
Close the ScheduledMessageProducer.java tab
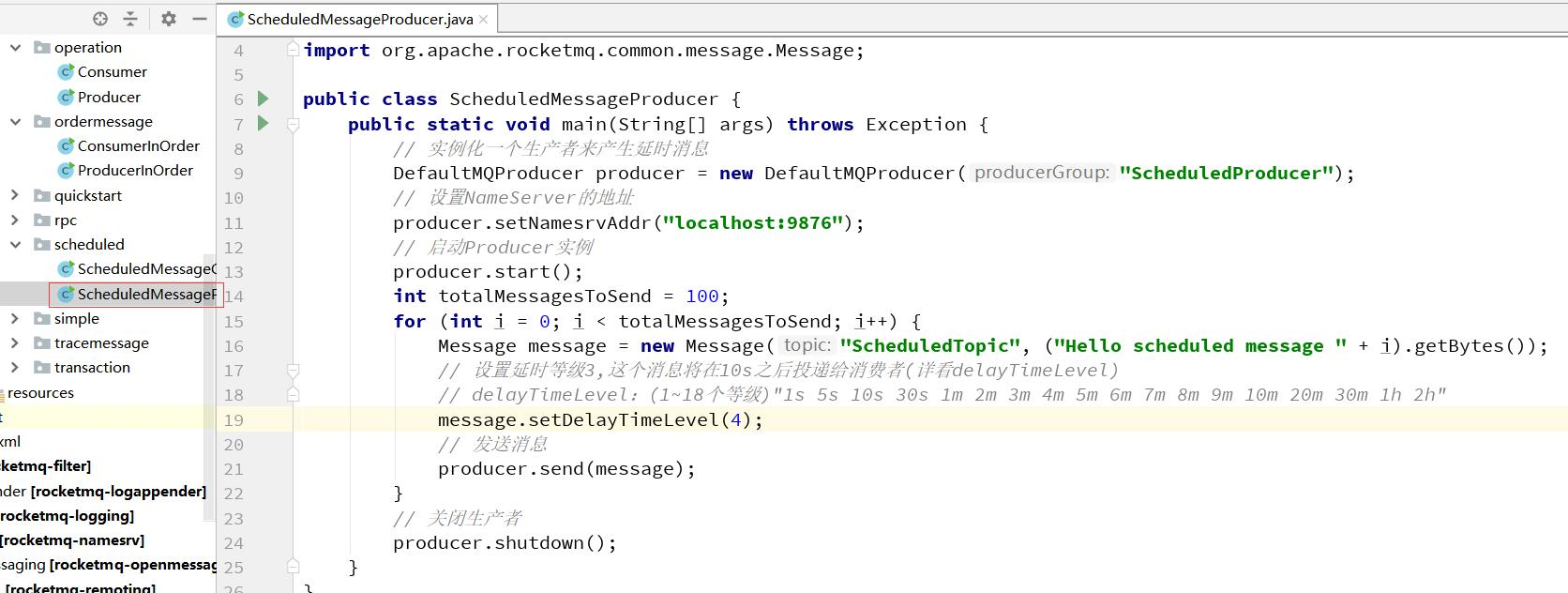click(x=483, y=19)
